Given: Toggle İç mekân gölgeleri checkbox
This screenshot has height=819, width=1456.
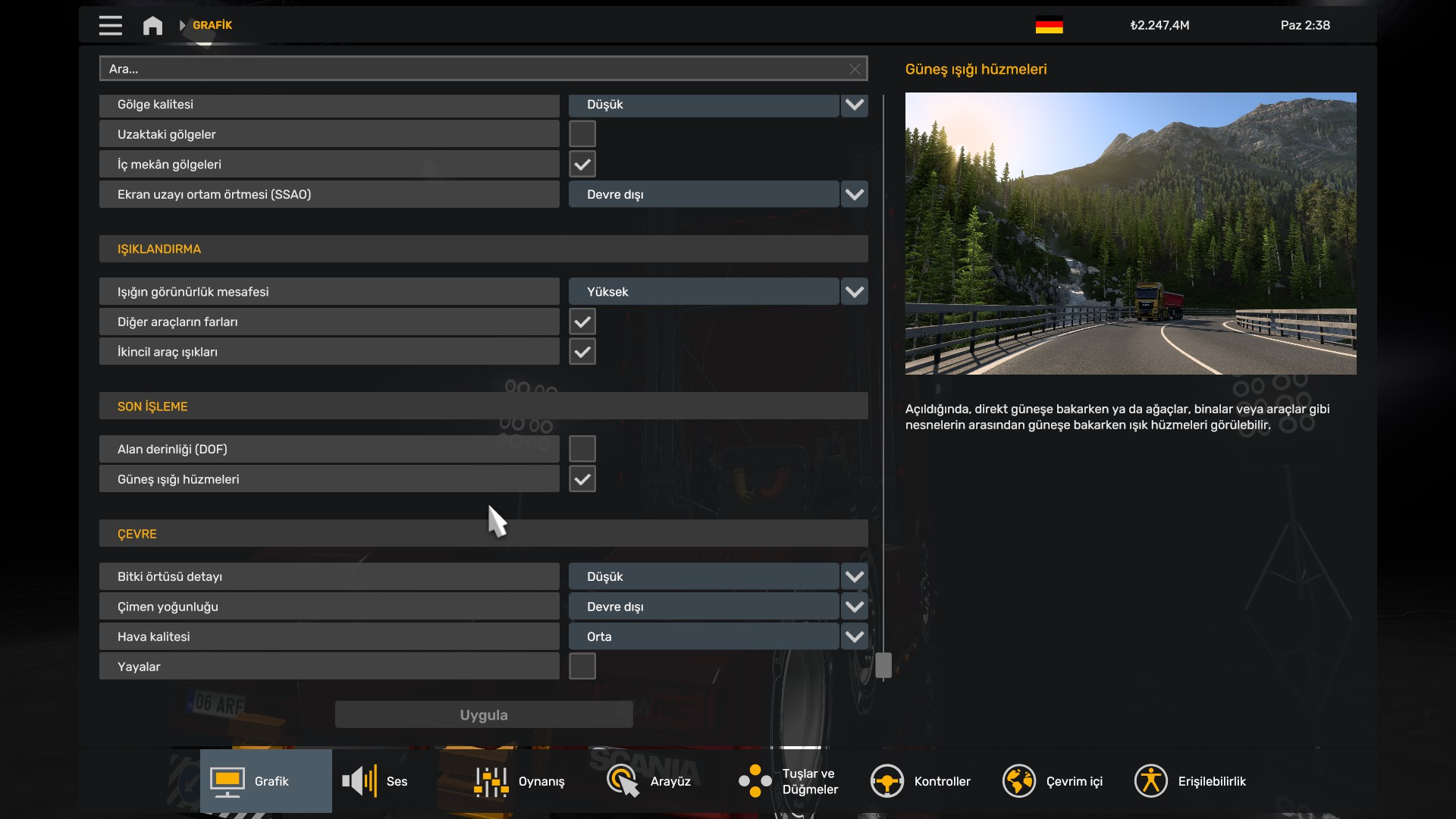Looking at the screenshot, I should 582,165.
